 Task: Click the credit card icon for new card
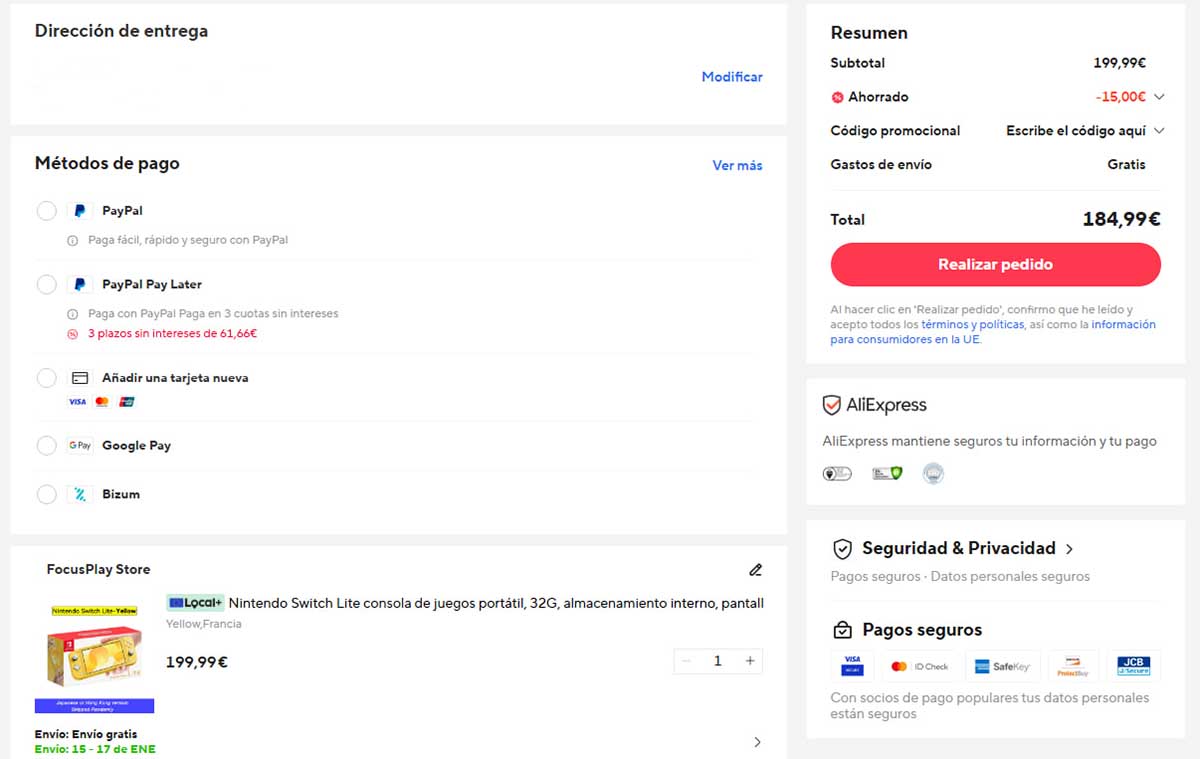(x=80, y=378)
